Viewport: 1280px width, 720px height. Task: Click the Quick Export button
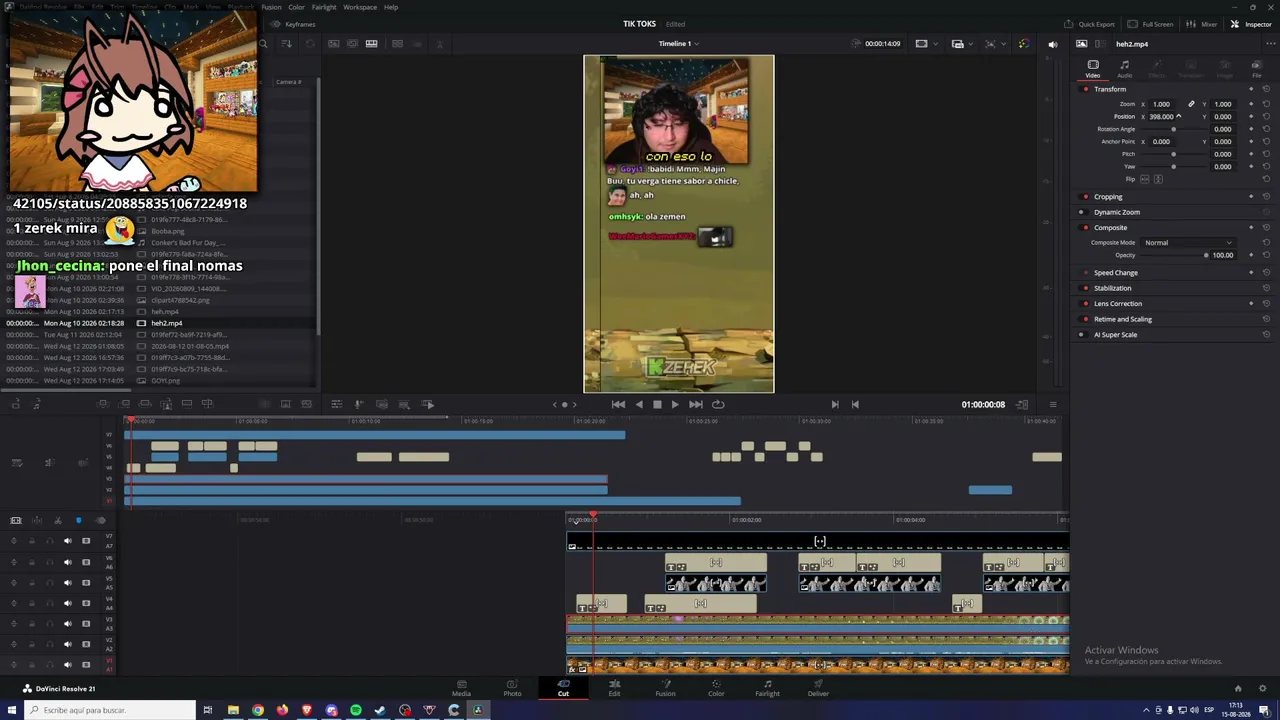pos(1090,24)
